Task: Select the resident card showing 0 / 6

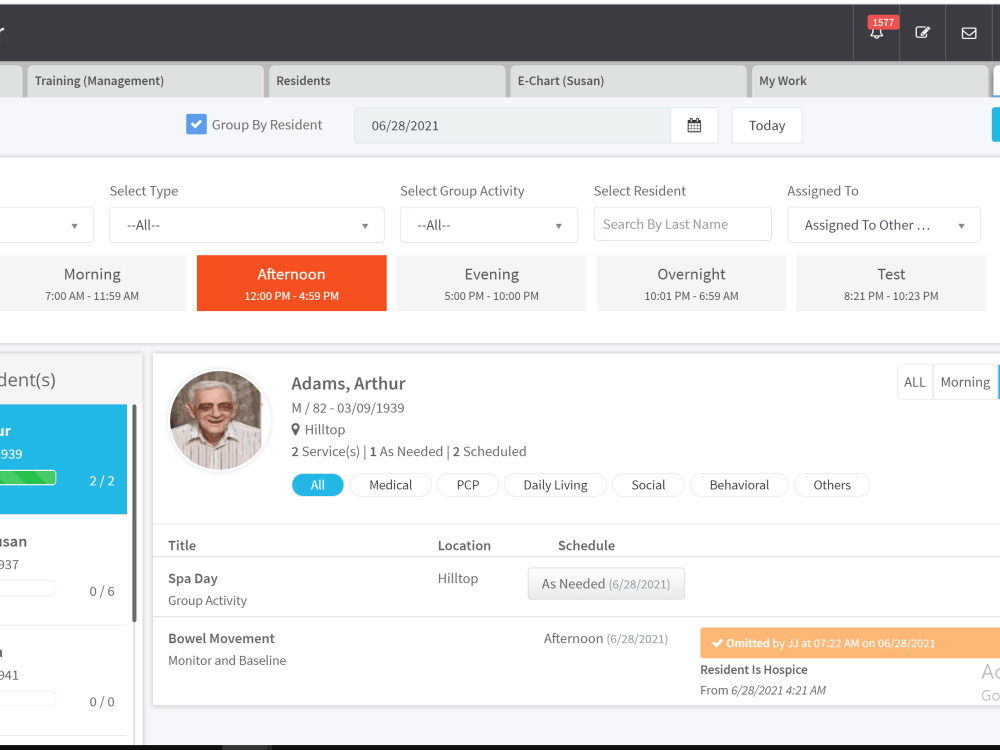Action: tap(63, 570)
